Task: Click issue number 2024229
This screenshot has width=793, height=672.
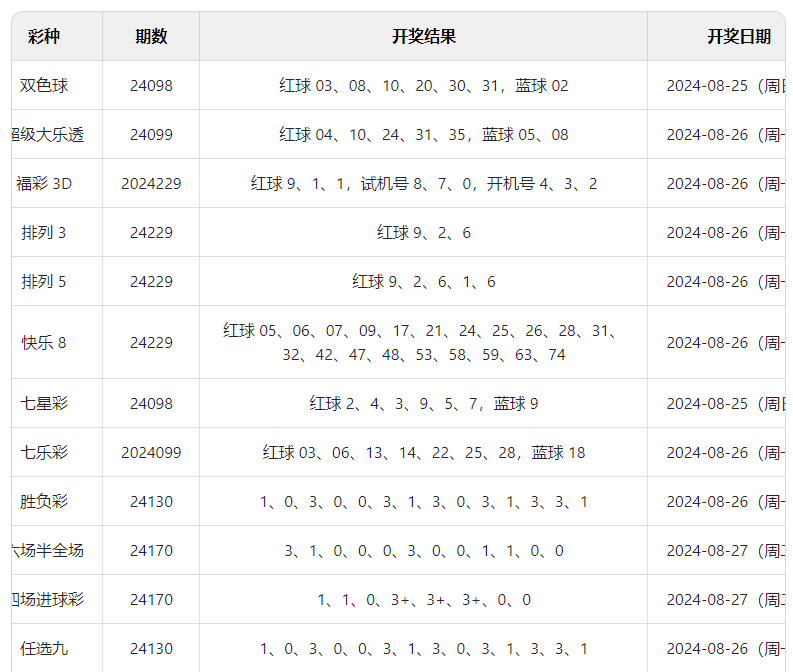Action: [x=151, y=184]
